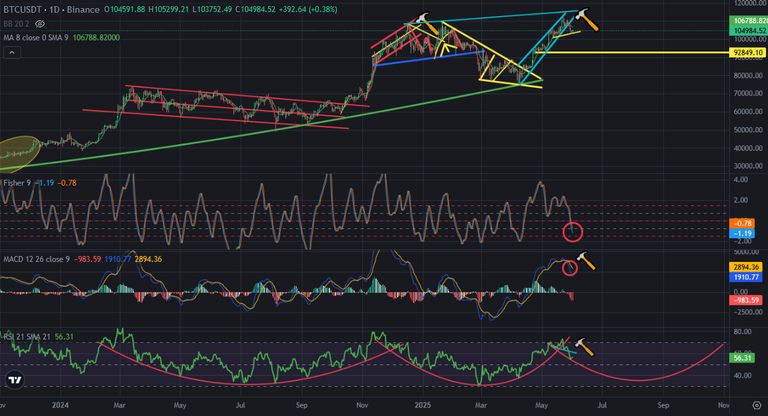Select the red circle on the MACD pane
The width and height of the screenshot is (768, 416).
pos(569,268)
